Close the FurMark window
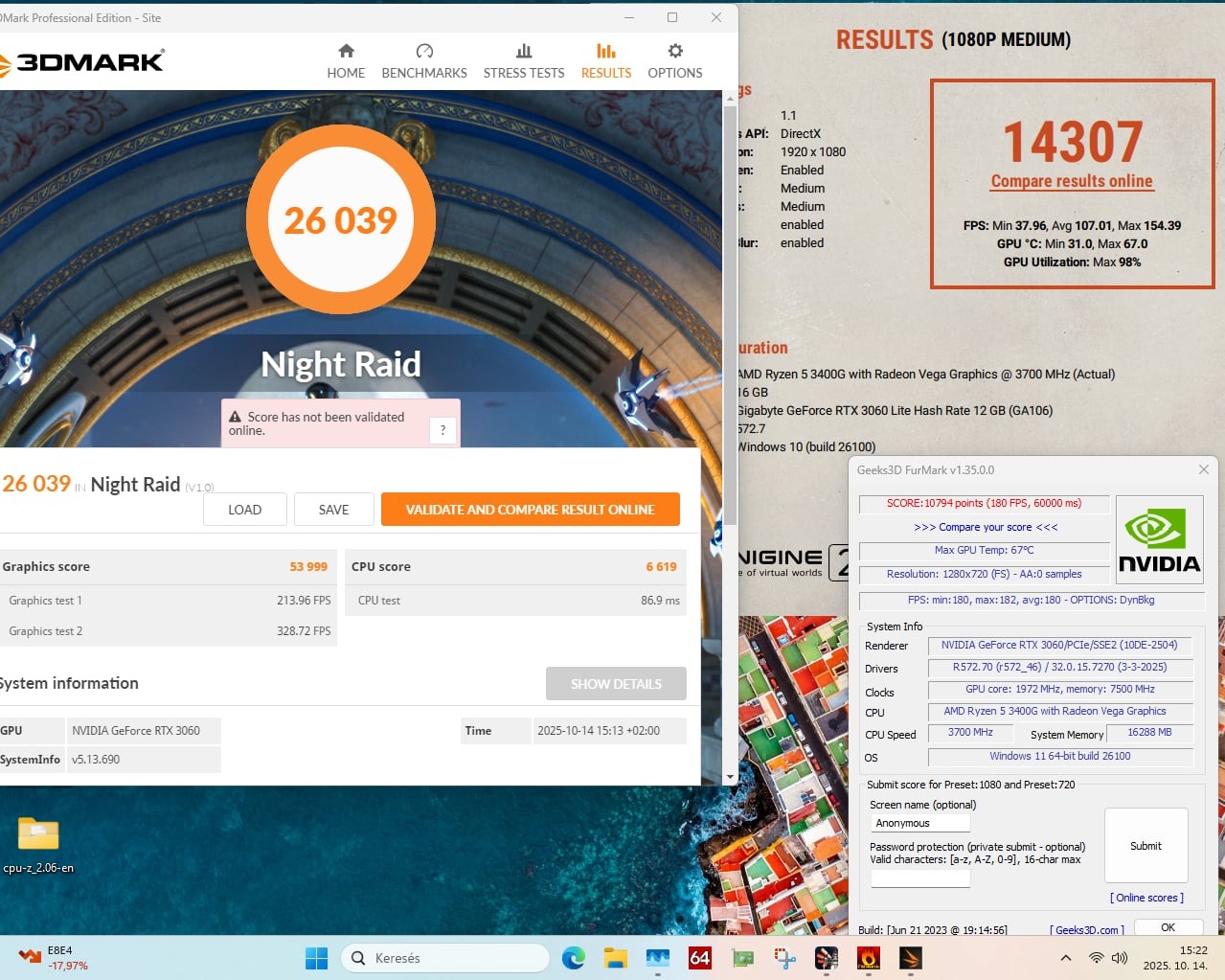The height and width of the screenshot is (980, 1225). 1203,469
